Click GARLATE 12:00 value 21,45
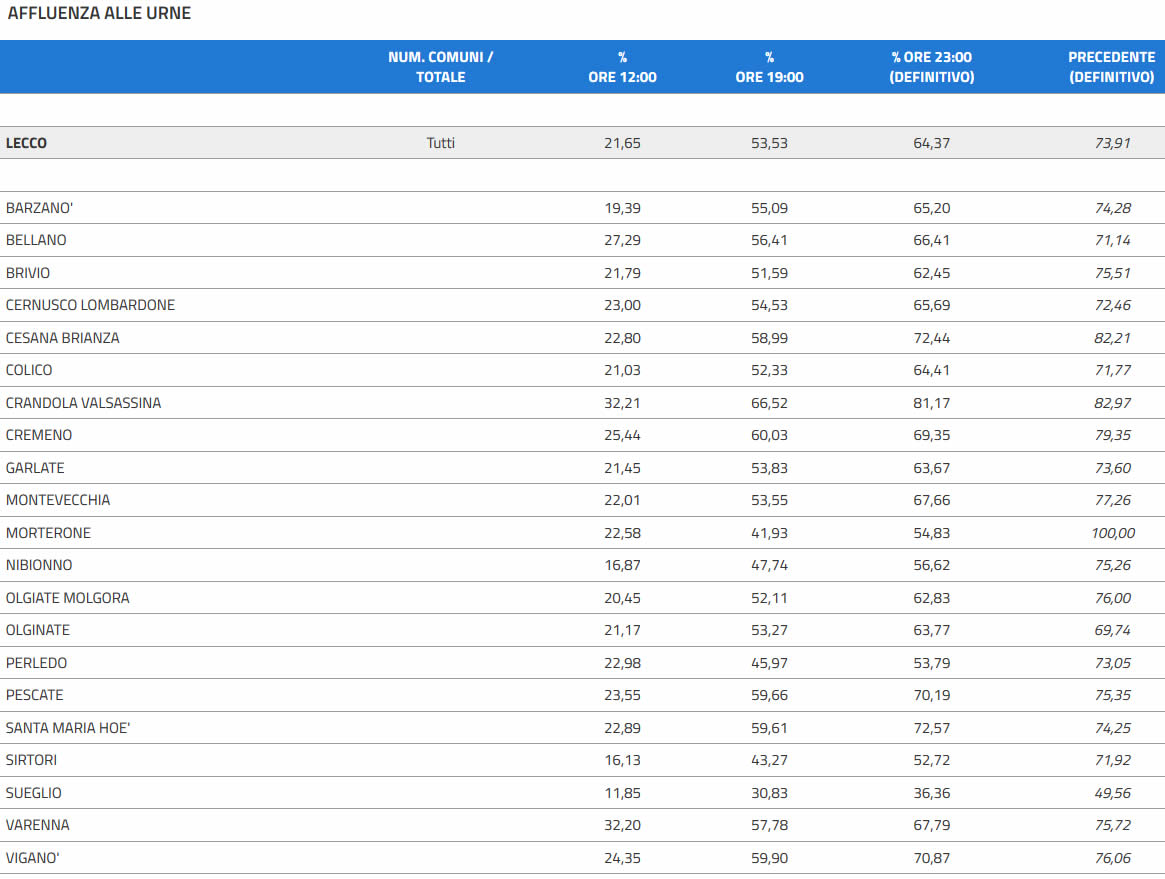This screenshot has width=1165, height=879. 623,467
